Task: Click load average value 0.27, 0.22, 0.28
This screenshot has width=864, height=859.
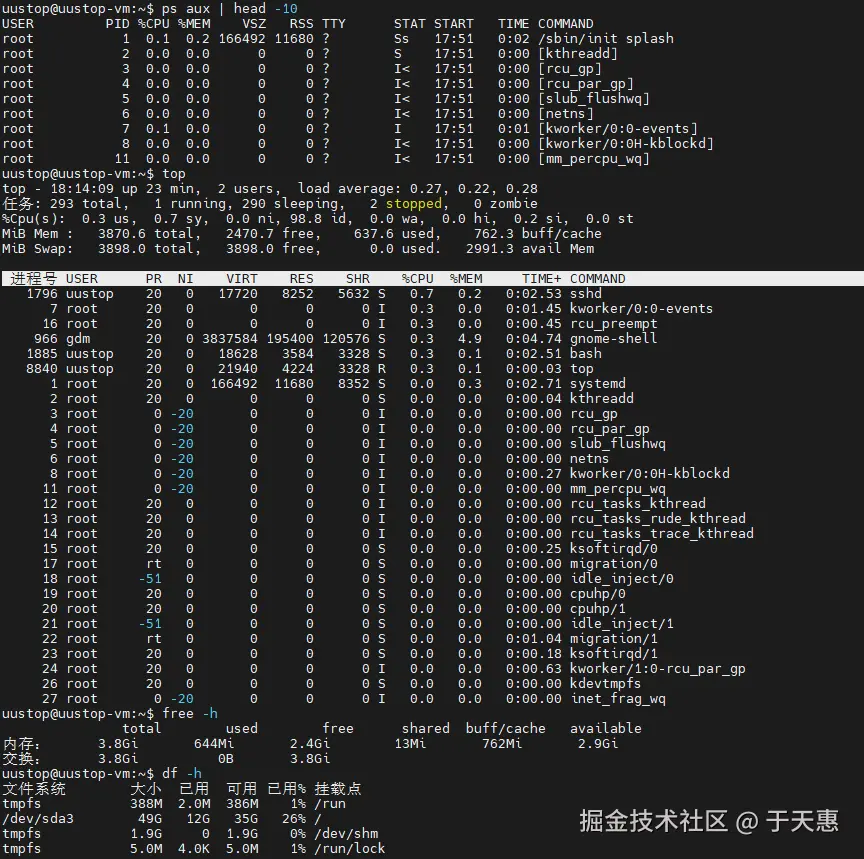Action: 473,188
